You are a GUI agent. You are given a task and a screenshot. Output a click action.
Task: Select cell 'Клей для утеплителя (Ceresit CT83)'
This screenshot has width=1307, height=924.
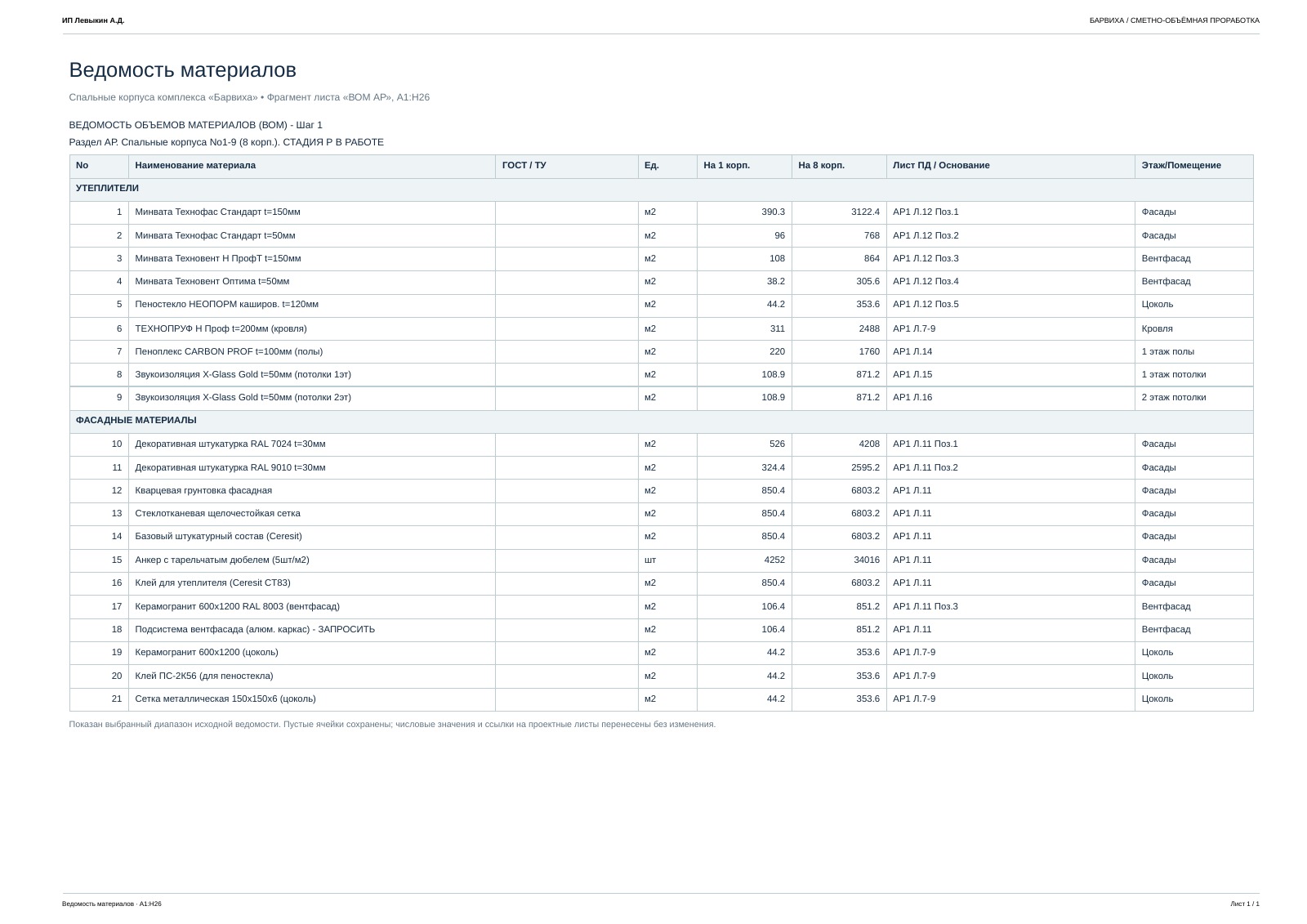tap(311, 583)
